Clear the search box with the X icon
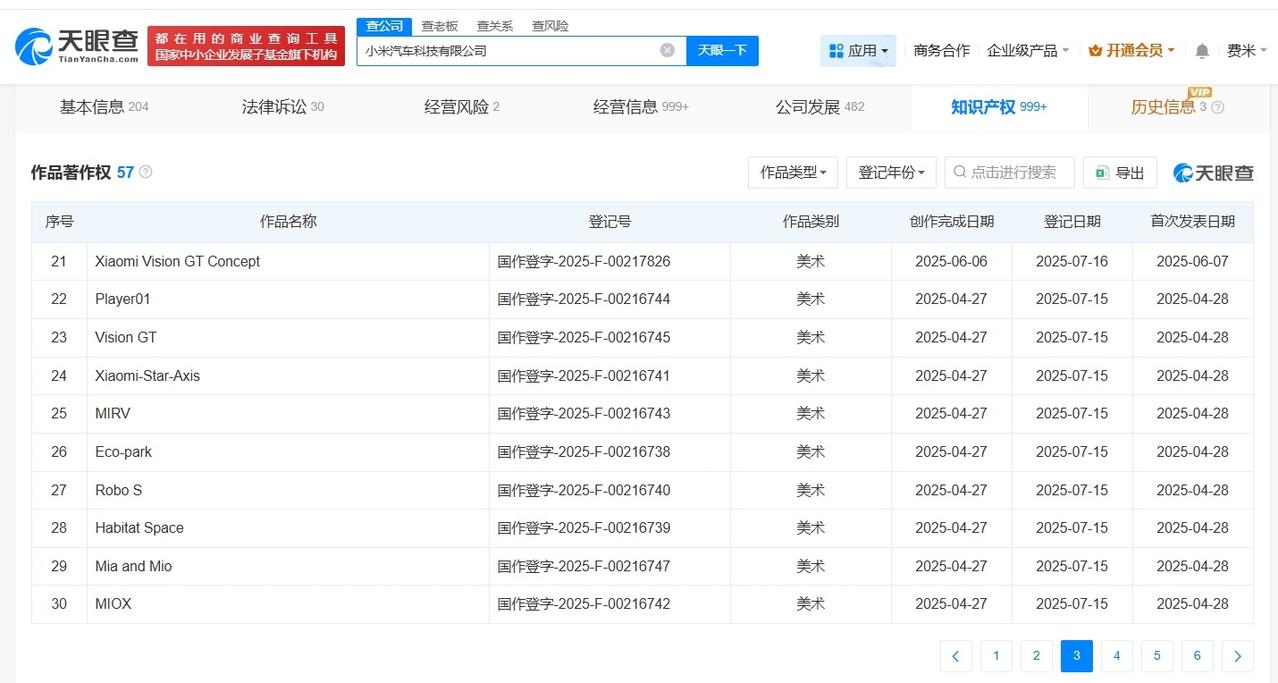 point(666,50)
